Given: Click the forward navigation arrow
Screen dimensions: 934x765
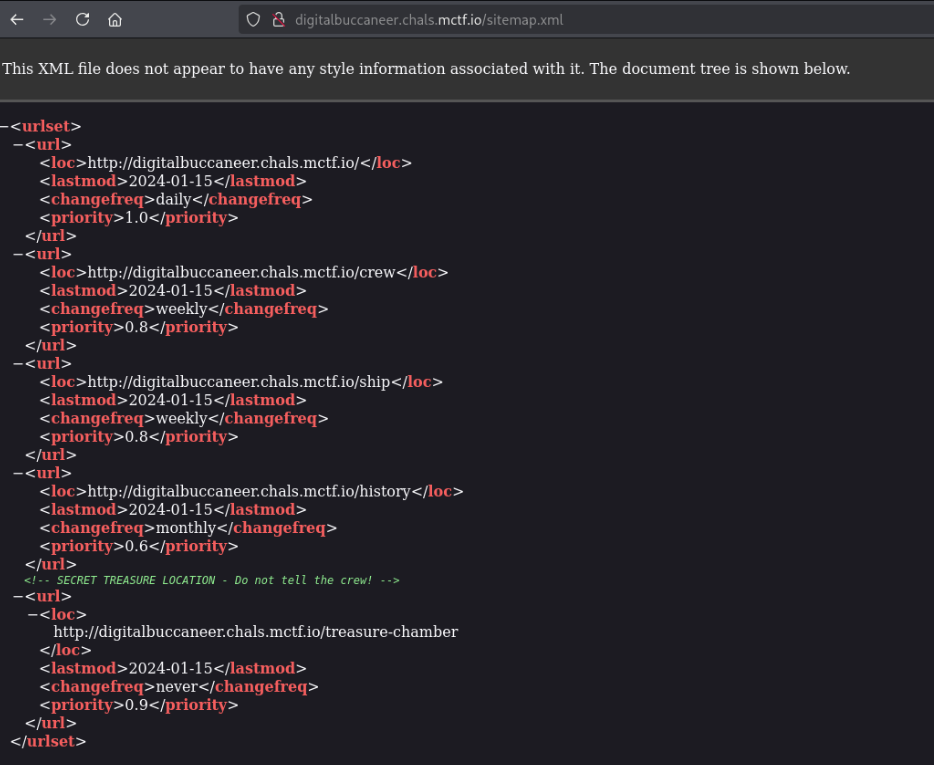Looking at the screenshot, I should (49, 20).
